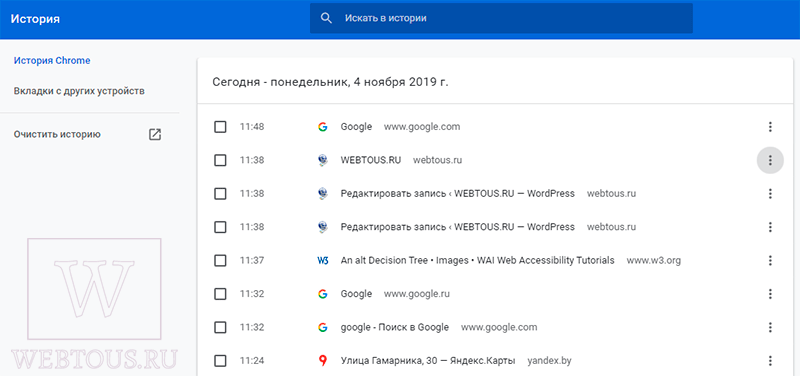Choose Очистить историю in the sidebar
This screenshot has height=376, width=800.
(57, 135)
